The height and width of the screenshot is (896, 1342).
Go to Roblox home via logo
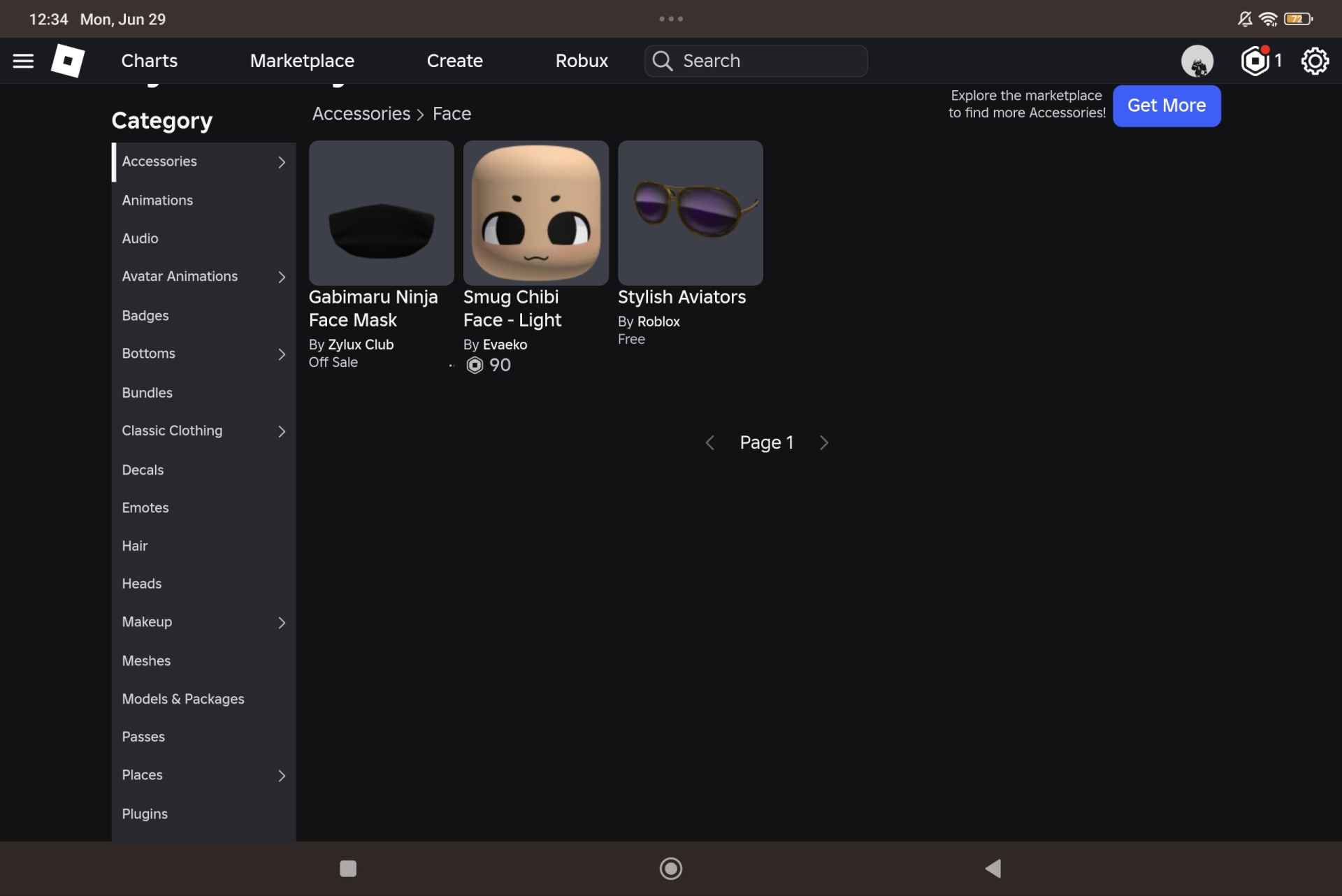(x=68, y=61)
